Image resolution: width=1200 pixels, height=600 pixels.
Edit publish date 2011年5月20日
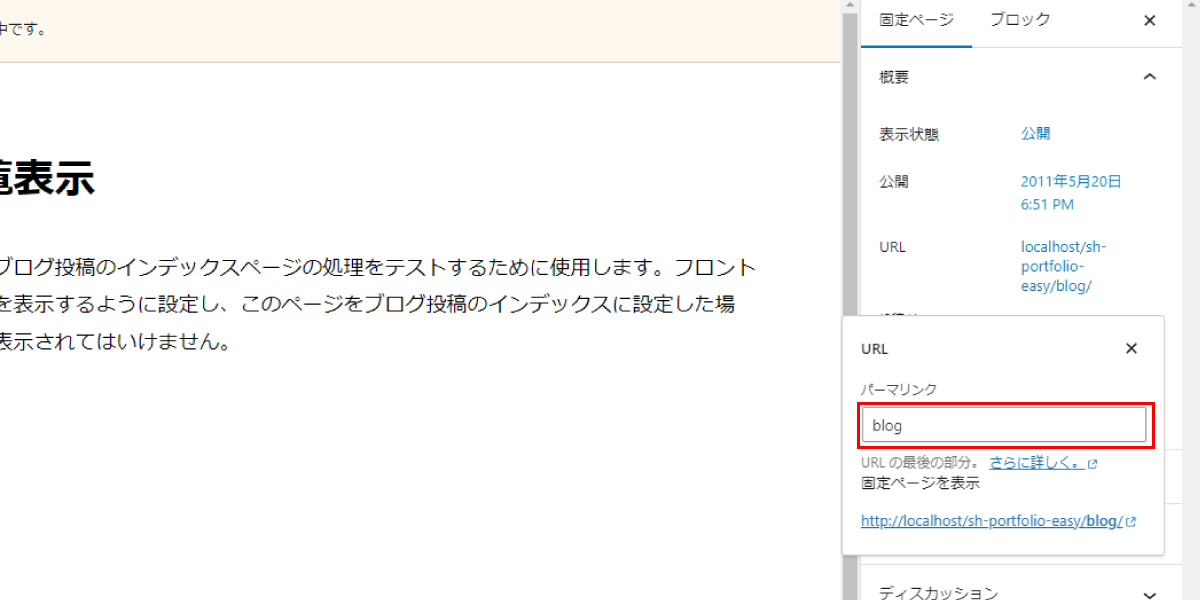pyautogui.click(x=1071, y=193)
